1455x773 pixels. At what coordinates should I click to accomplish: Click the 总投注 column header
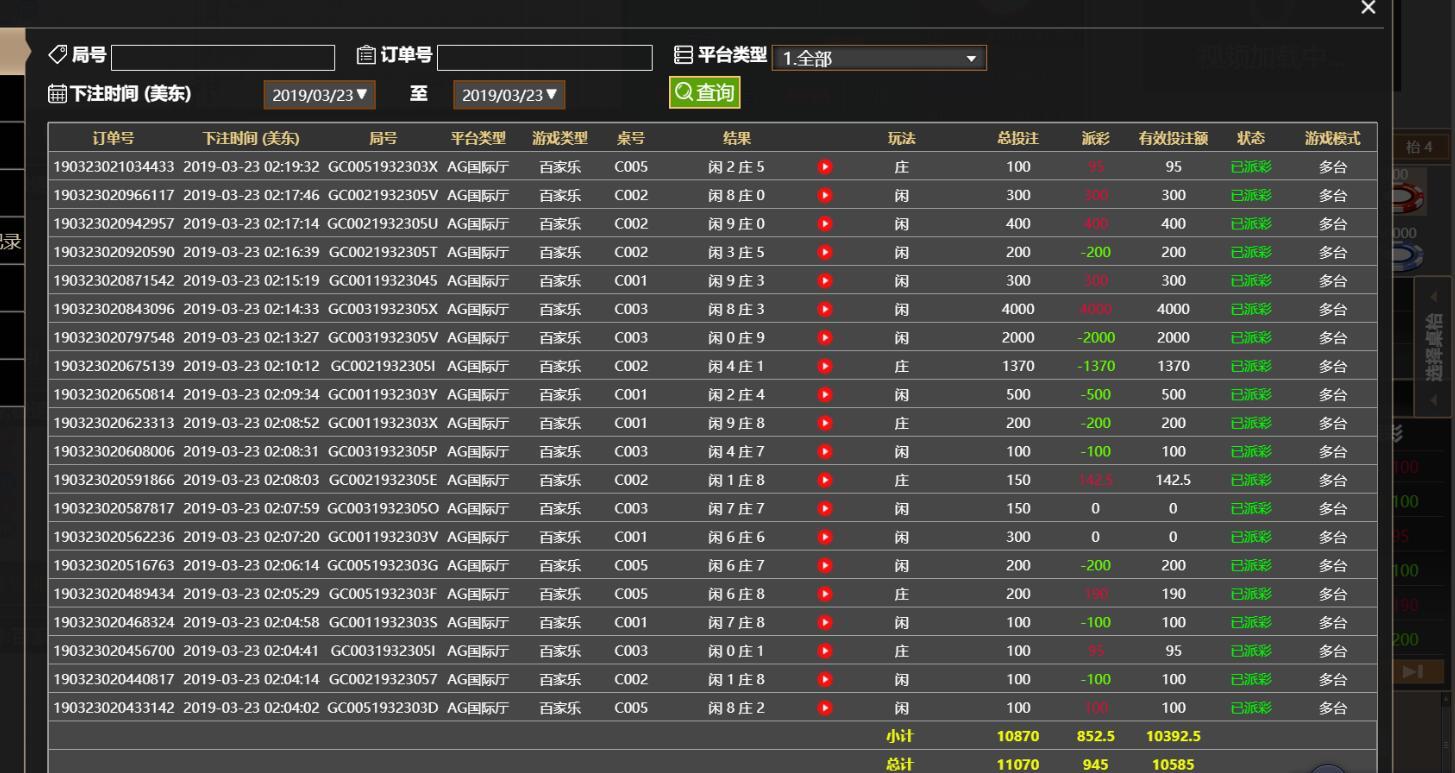pos(1018,139)
